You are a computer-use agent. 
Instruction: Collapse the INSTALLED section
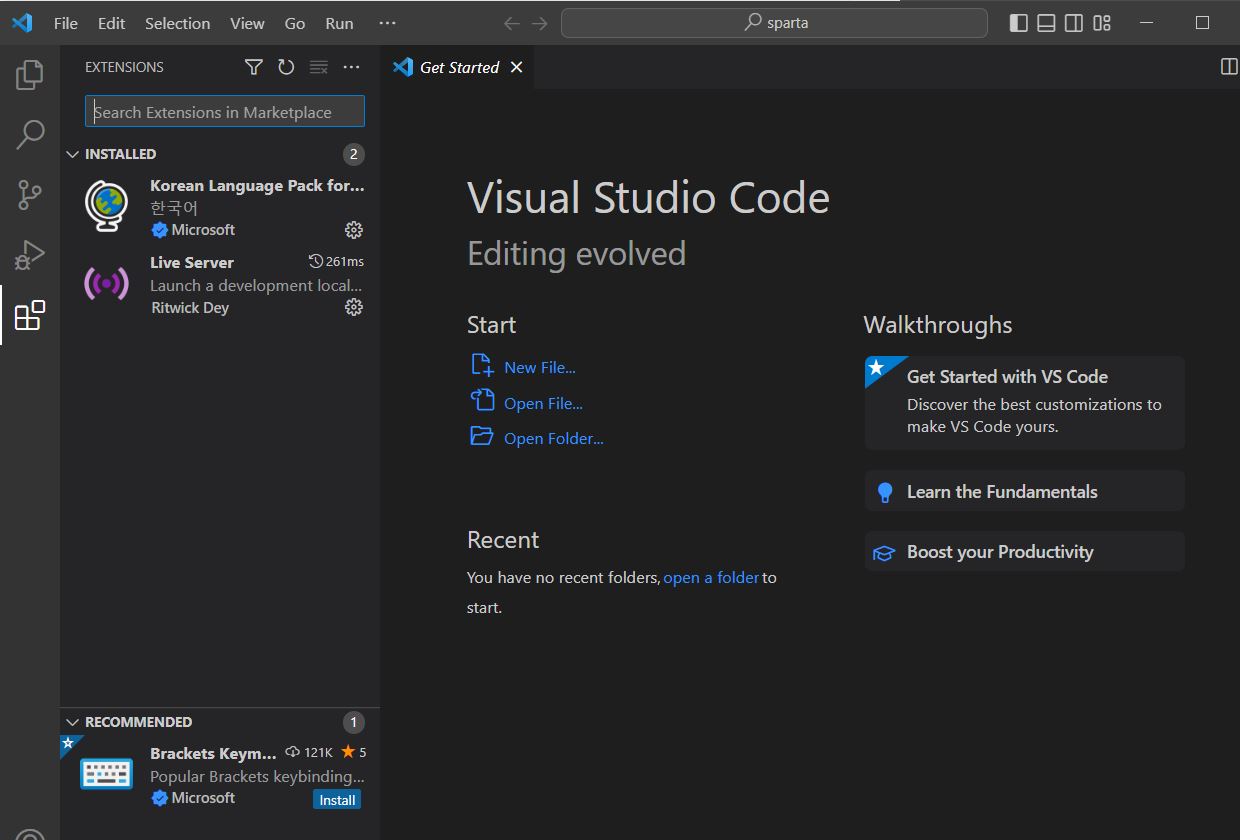coord(72,154)
